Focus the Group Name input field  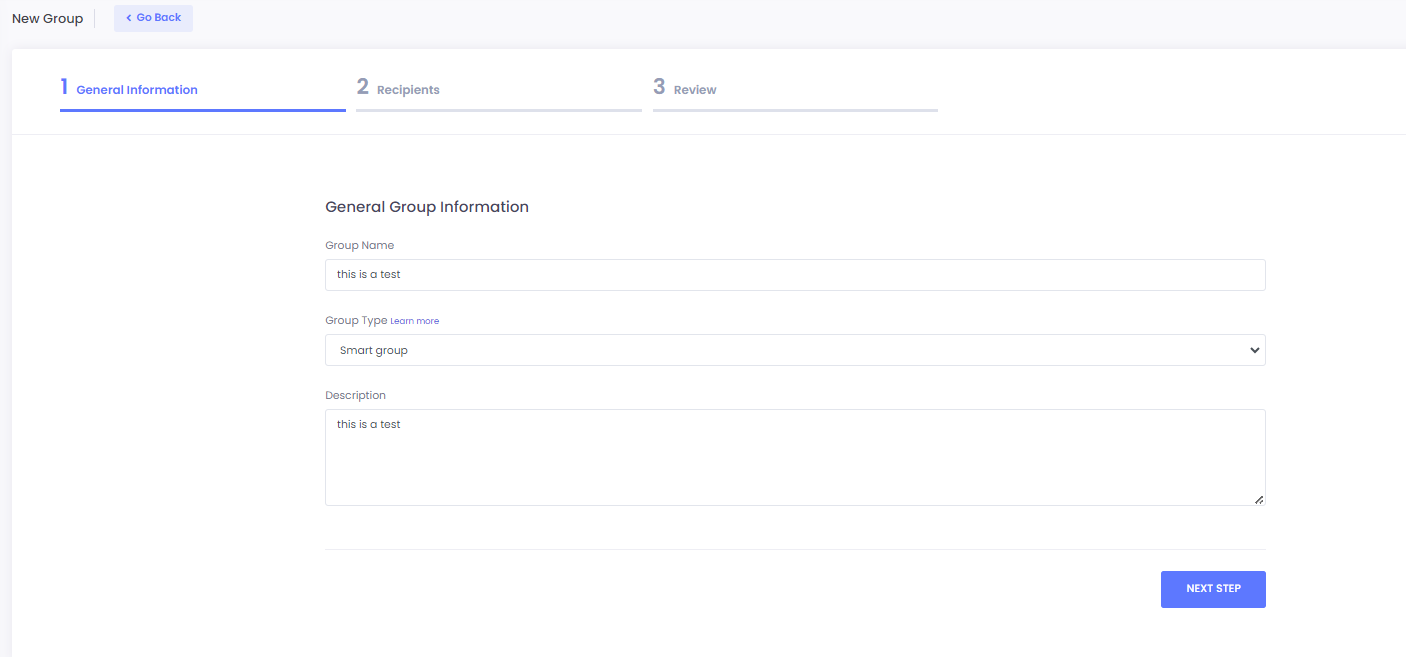[x=795, y=275]
